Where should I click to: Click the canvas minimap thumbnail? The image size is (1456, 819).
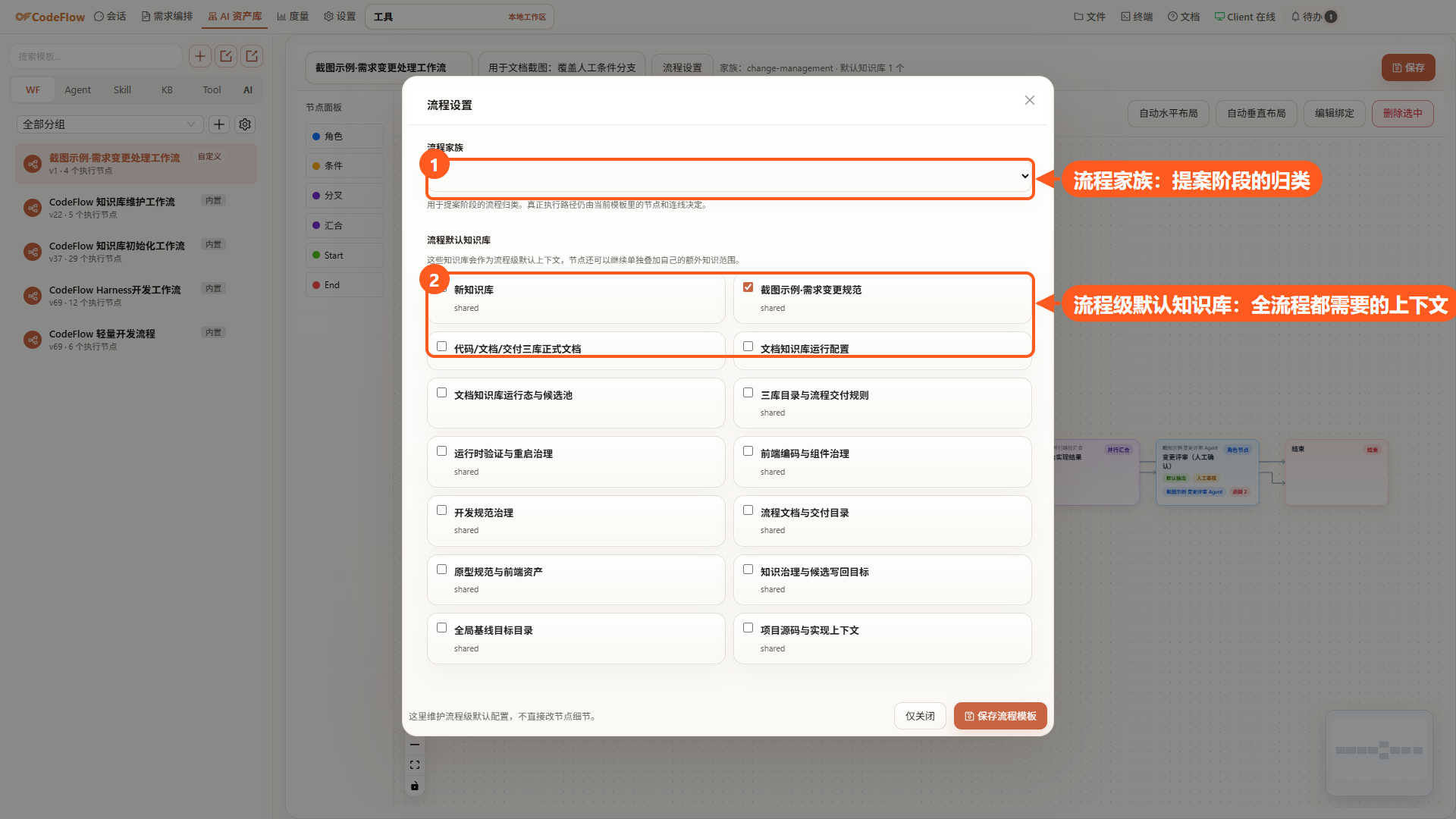coord(1379,752)
